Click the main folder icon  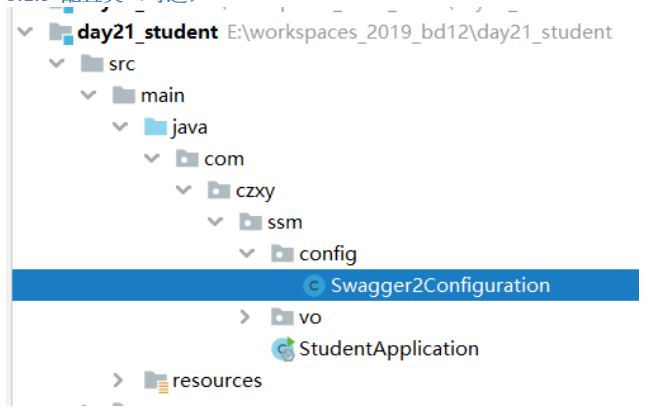(x=123, y=96)
